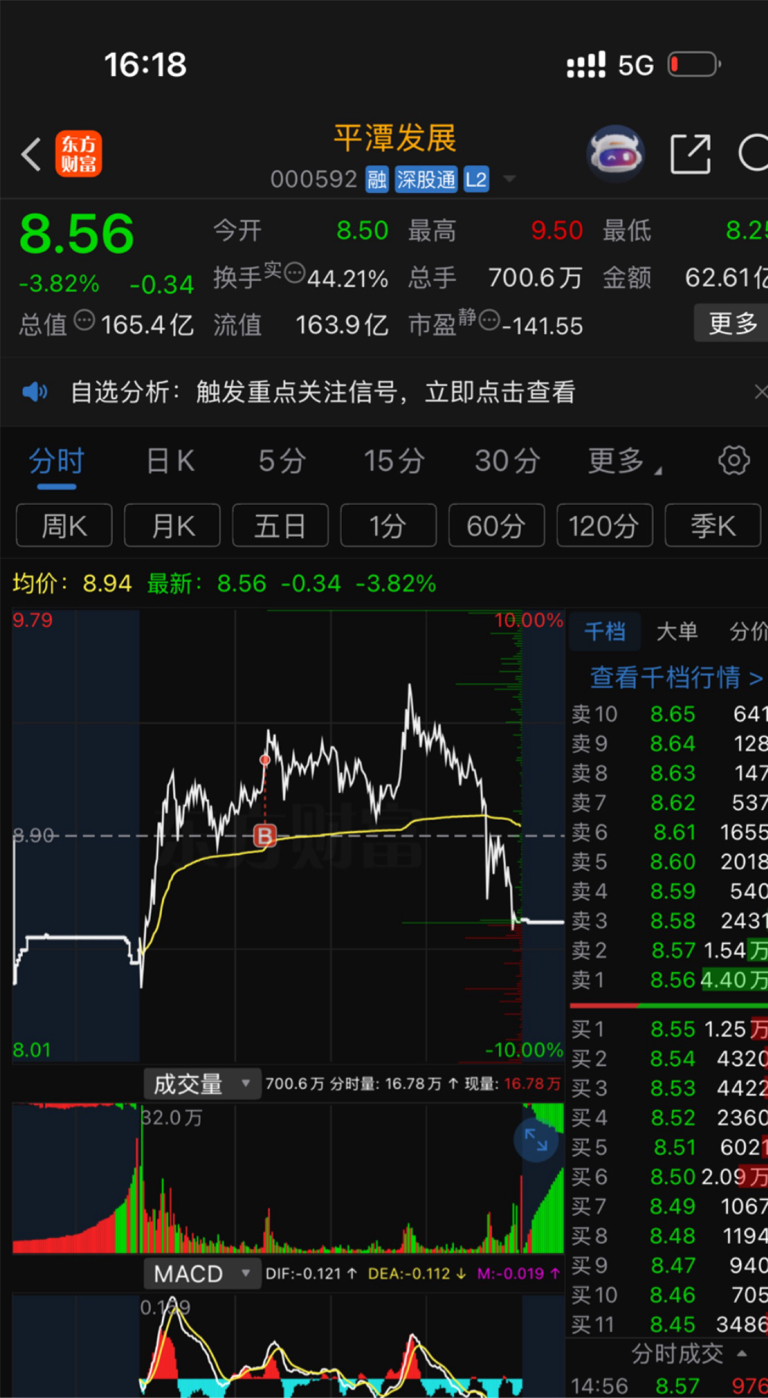Tap the fullscreen expand chart icon

537,1141
